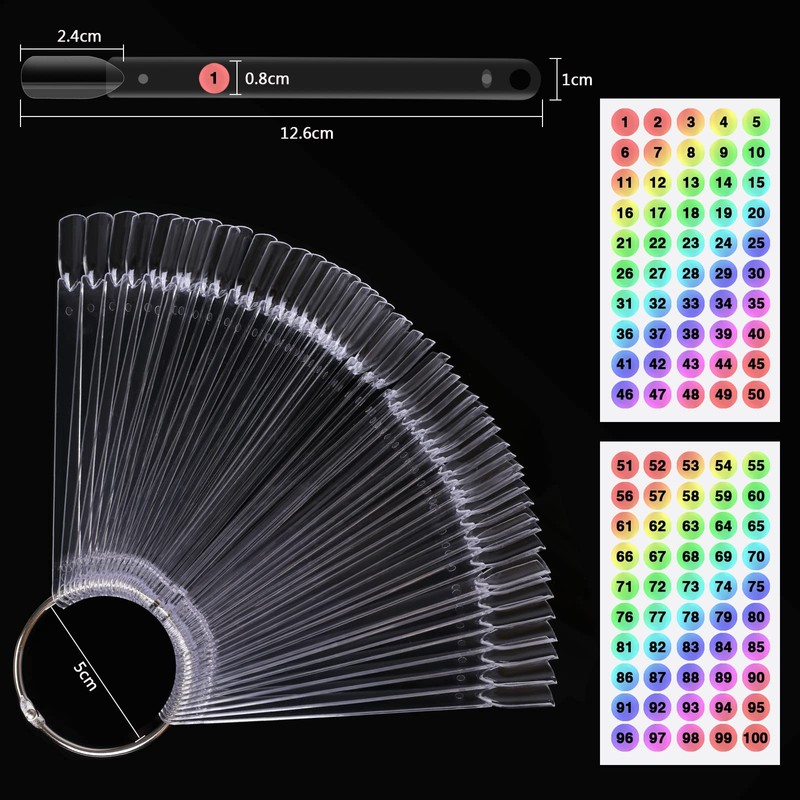Click the number 73 sticker
The image size is (800, 800).
690,586
